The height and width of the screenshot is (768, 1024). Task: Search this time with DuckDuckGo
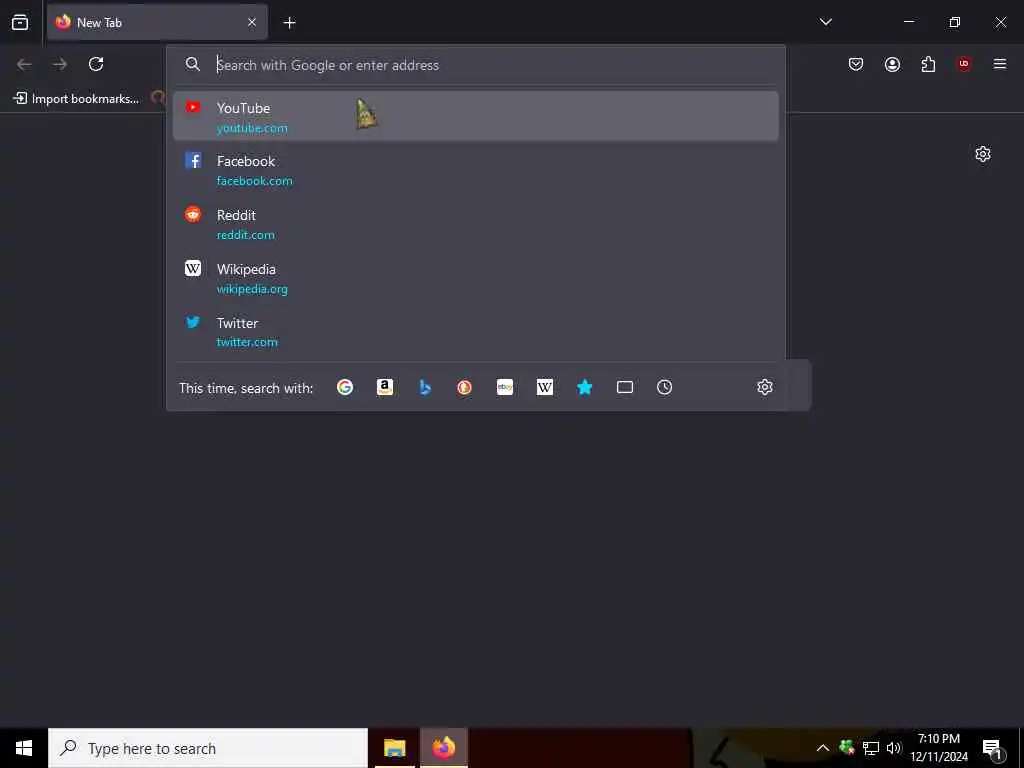[x=464, y=387]
